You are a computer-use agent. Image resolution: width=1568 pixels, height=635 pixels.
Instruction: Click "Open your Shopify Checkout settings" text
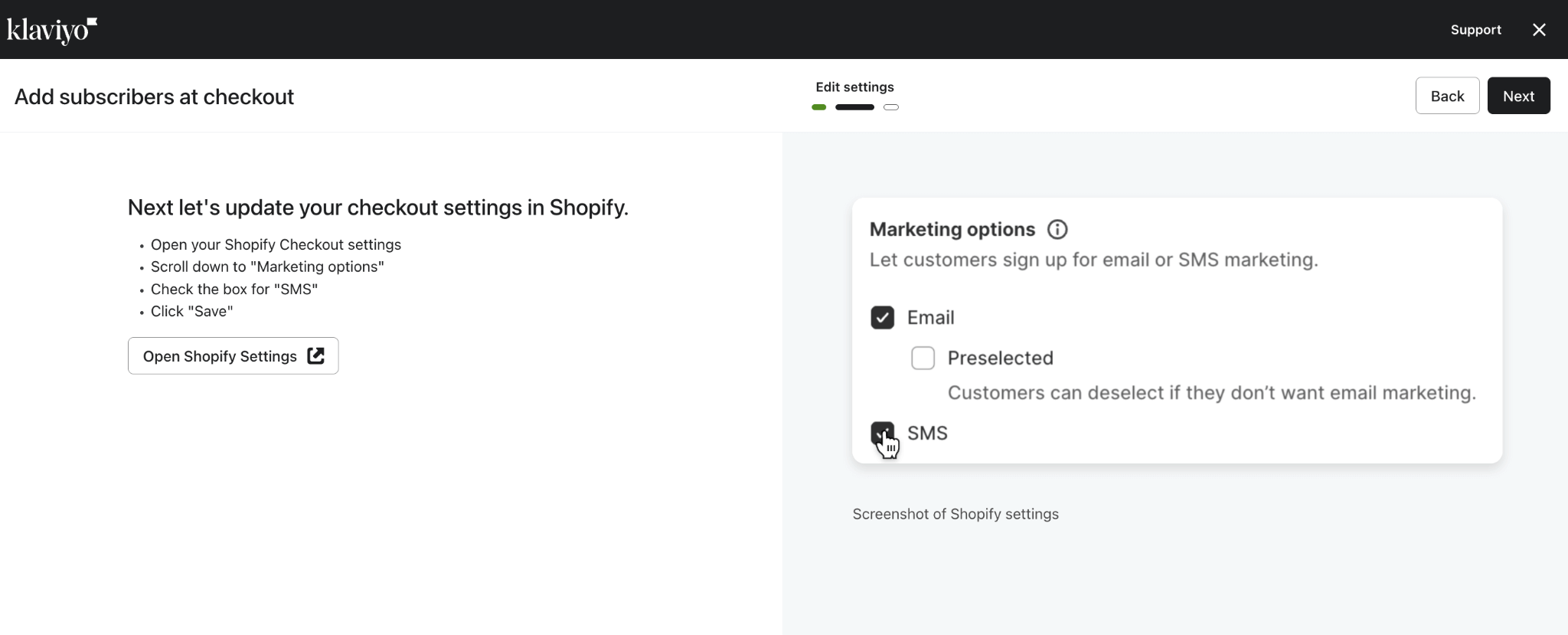coord(276,245)
